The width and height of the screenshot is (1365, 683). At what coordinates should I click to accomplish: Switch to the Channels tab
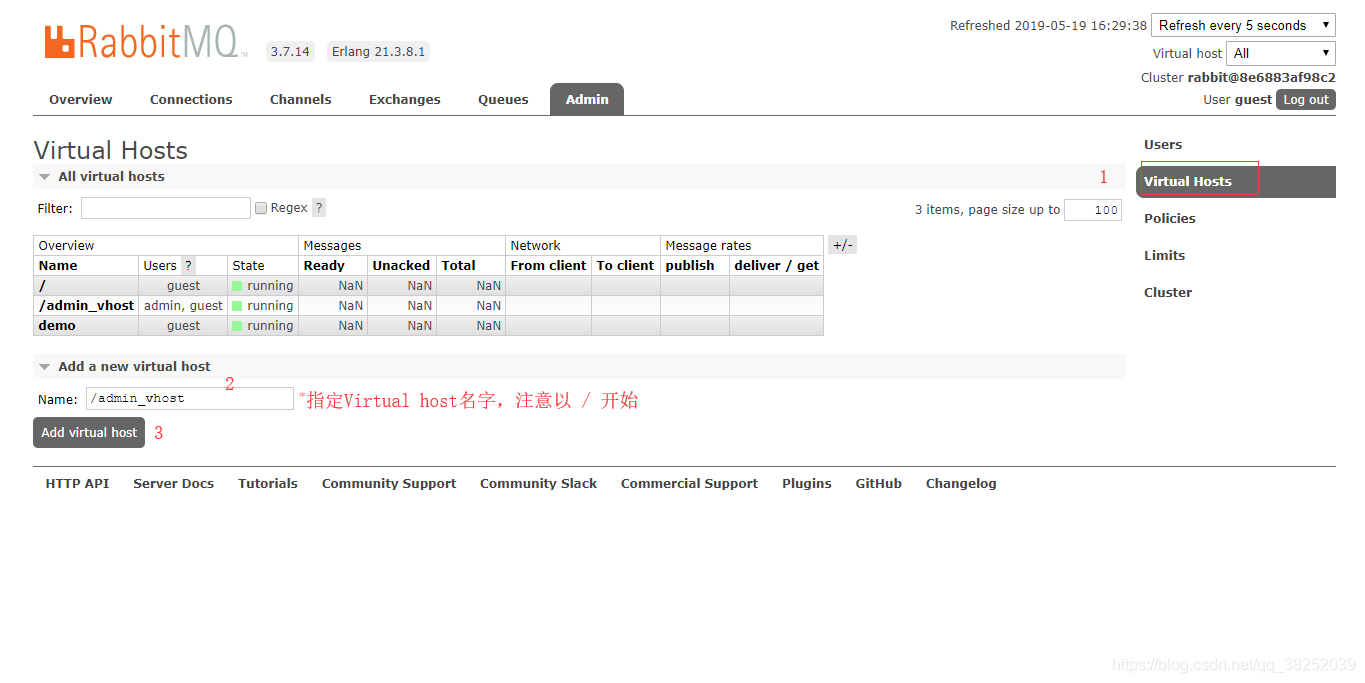pos(301,99)
